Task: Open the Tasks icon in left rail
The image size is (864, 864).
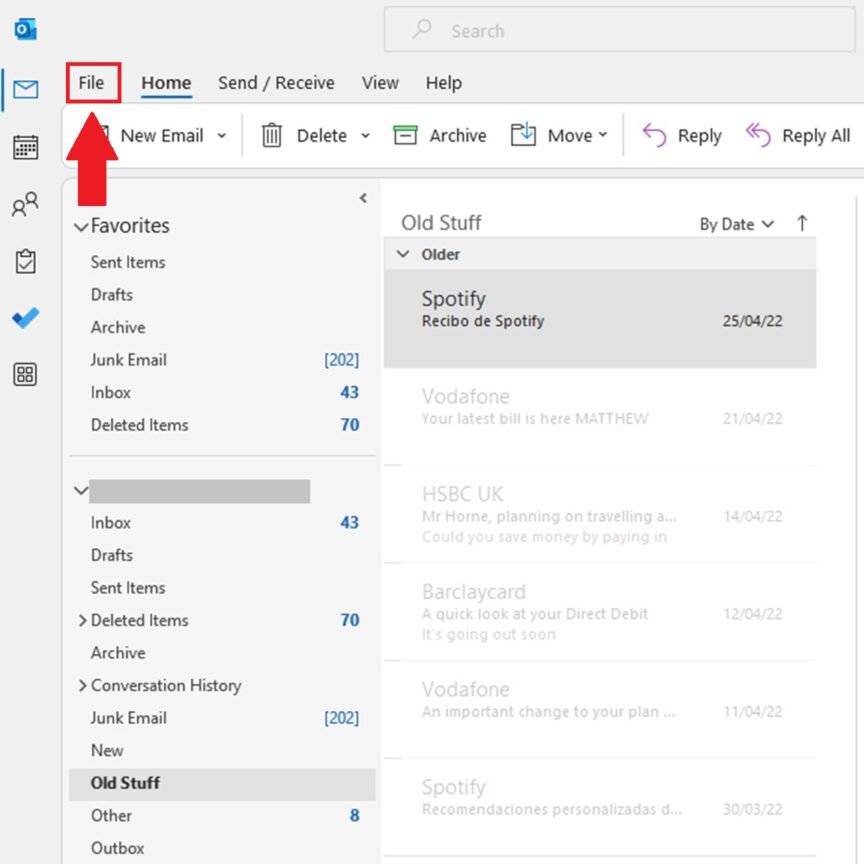Action: 24,261
